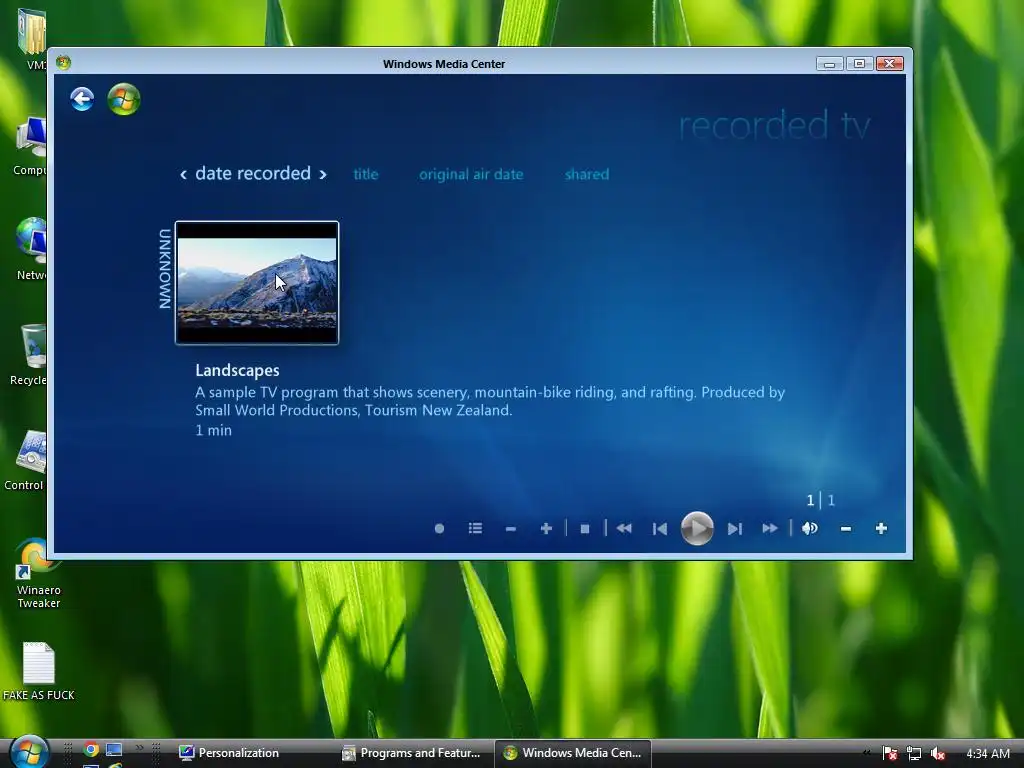Click Windows Media Center taskbar button

click(573, 753)
